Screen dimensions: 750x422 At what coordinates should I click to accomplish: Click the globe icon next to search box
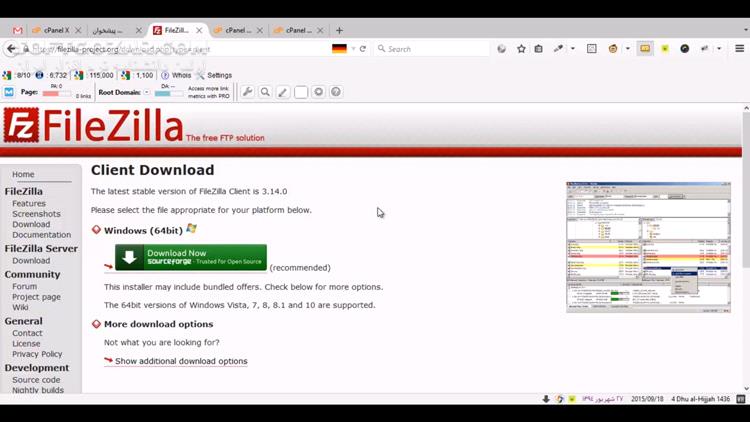click(501, 49)
